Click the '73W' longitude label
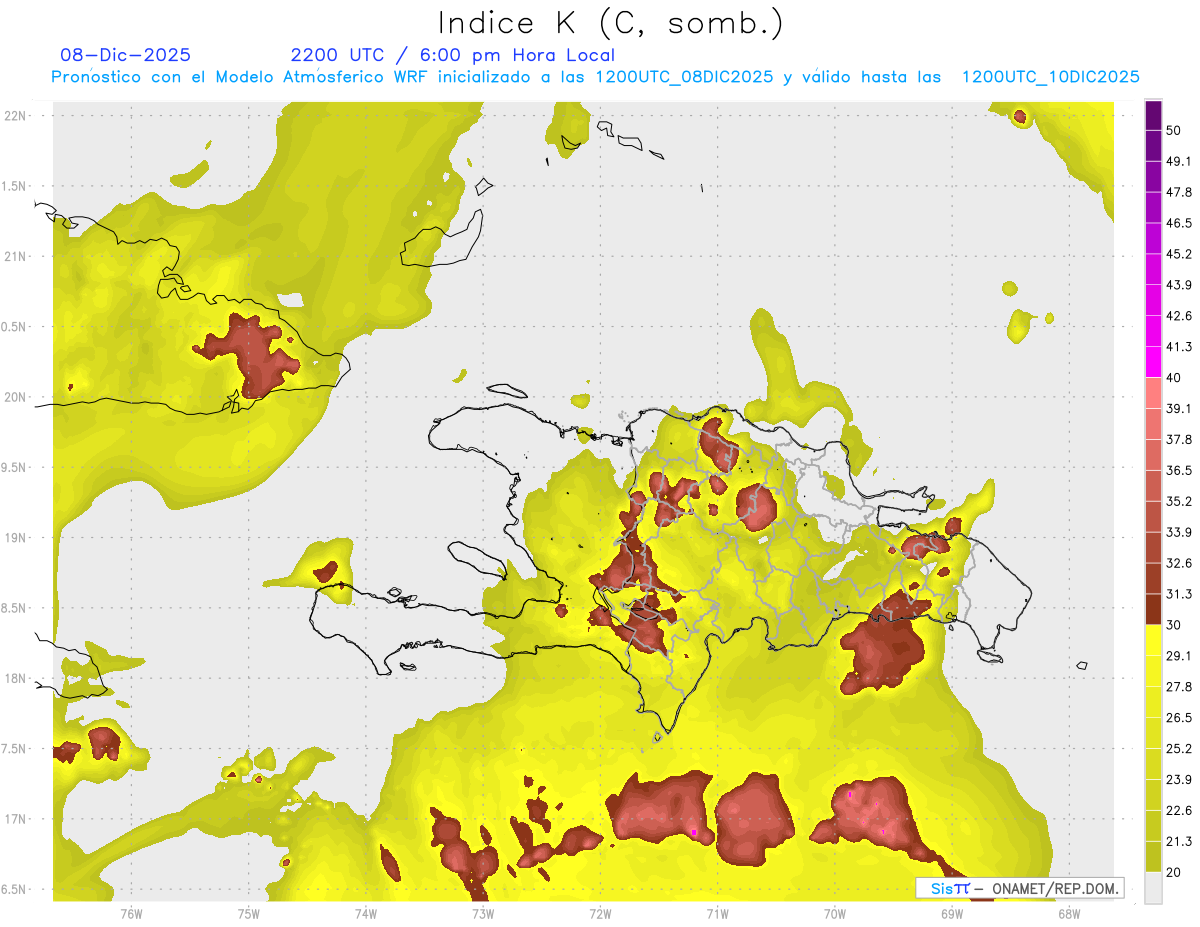1200x927 pixels. point(483,913)
